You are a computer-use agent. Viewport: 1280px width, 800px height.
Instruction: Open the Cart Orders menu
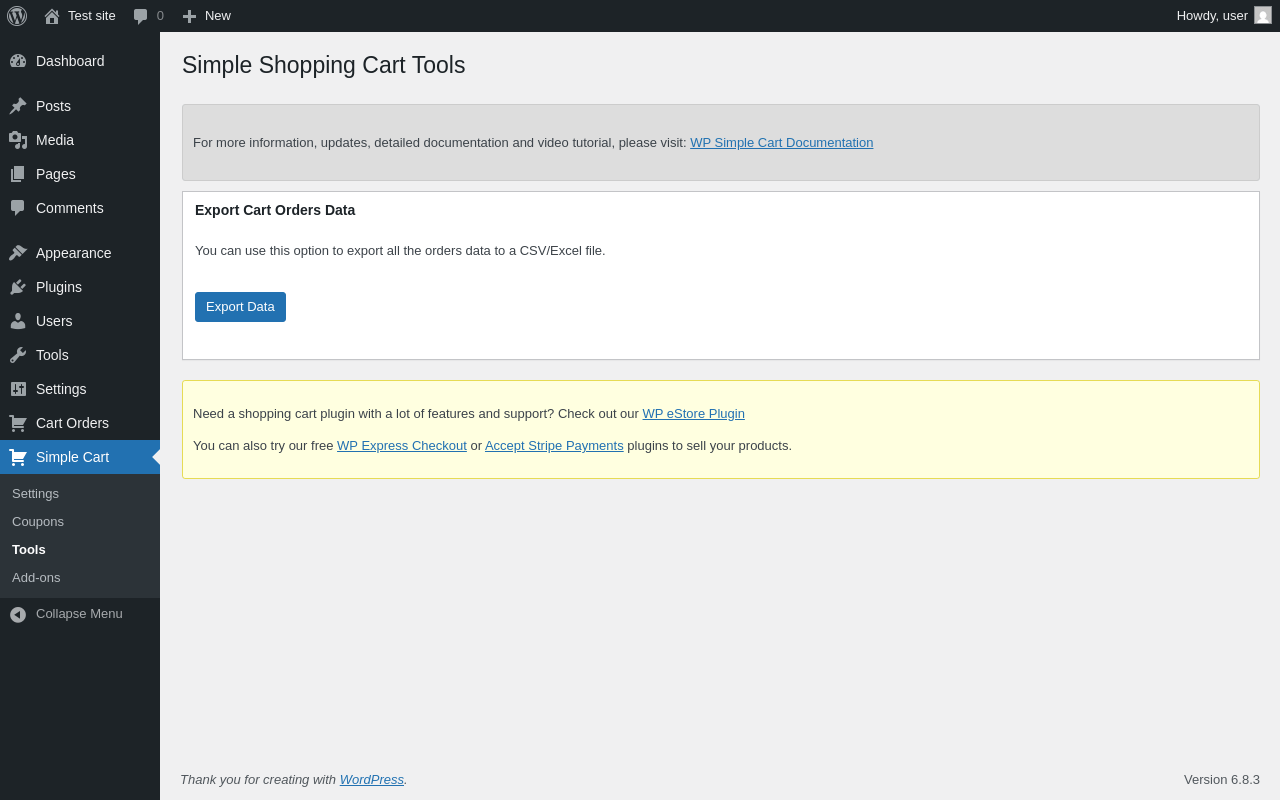pos(72,423)
